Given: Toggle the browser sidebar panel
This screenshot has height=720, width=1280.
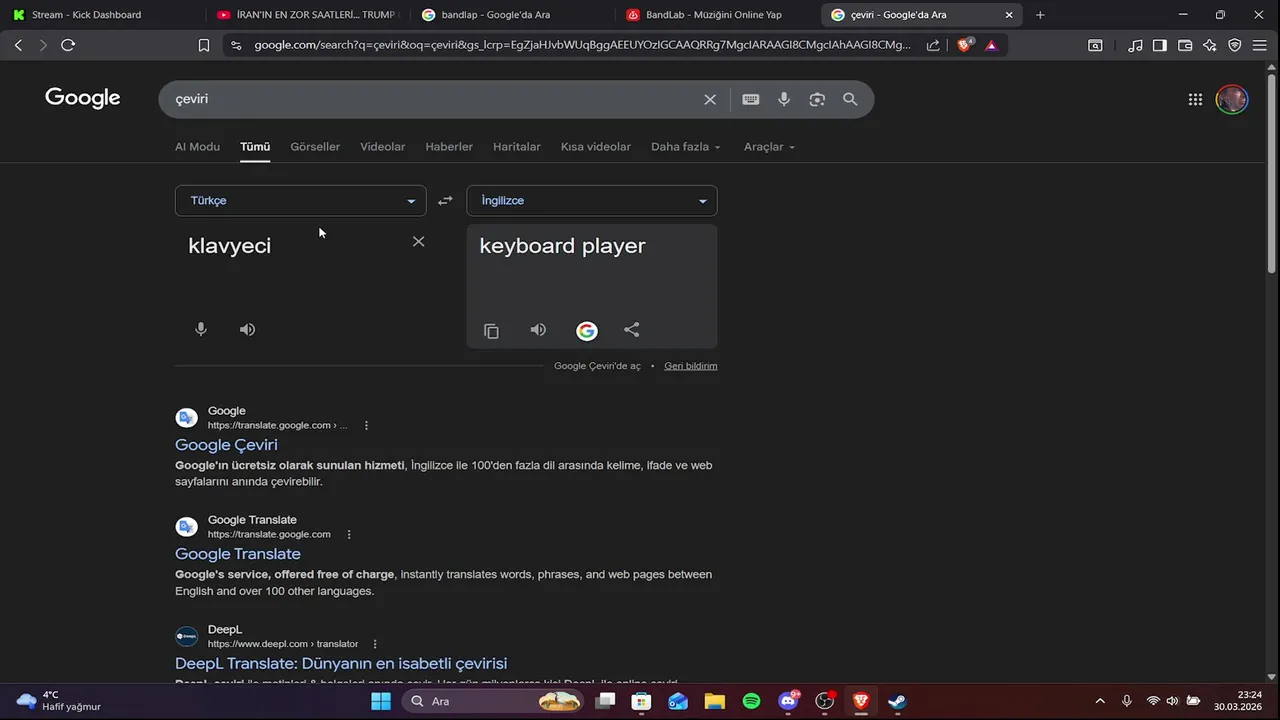Looking at the screenshot, I should [x=1160, y=45].
